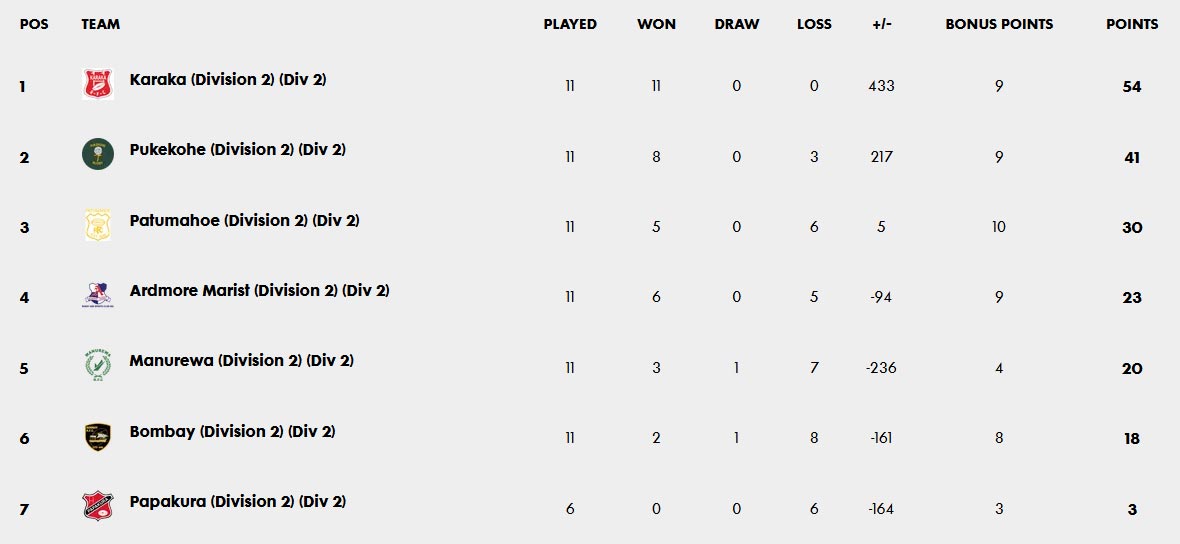Click the Patumahoe yellow shield crest
Screen dimensions: 1180x544
[97, 225]
